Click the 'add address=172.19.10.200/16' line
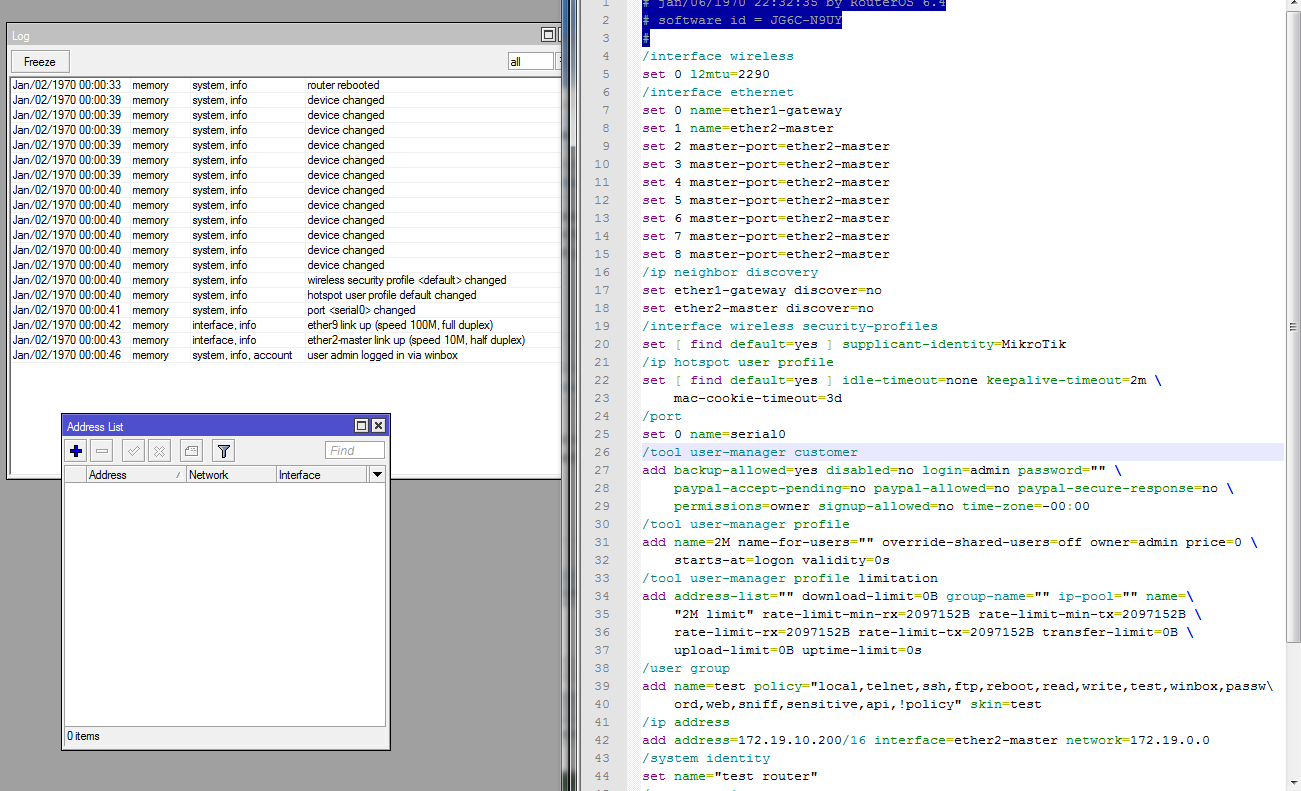Viewport: 1301px width, 791px height. [x=926, y=740]
